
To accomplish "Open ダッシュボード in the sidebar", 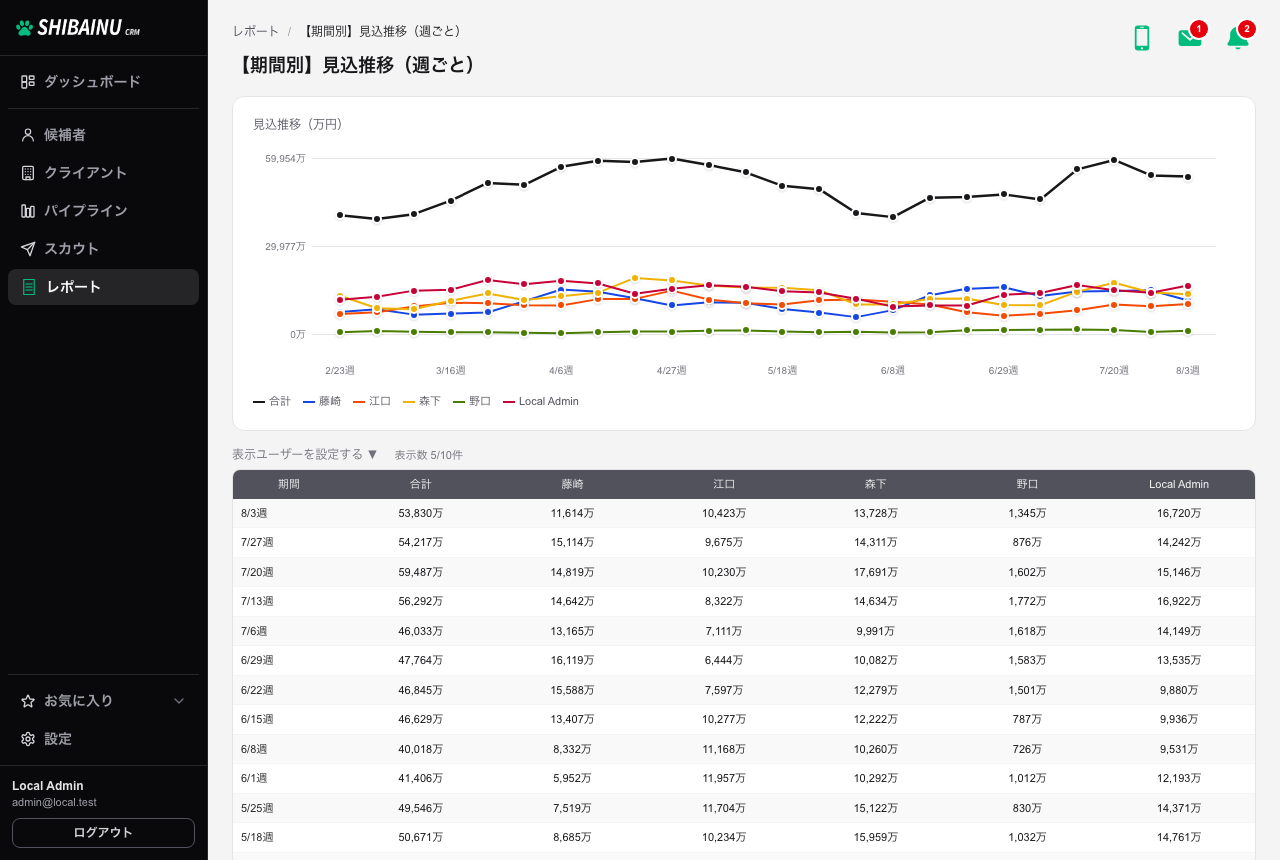I will [x=104, y=82].
